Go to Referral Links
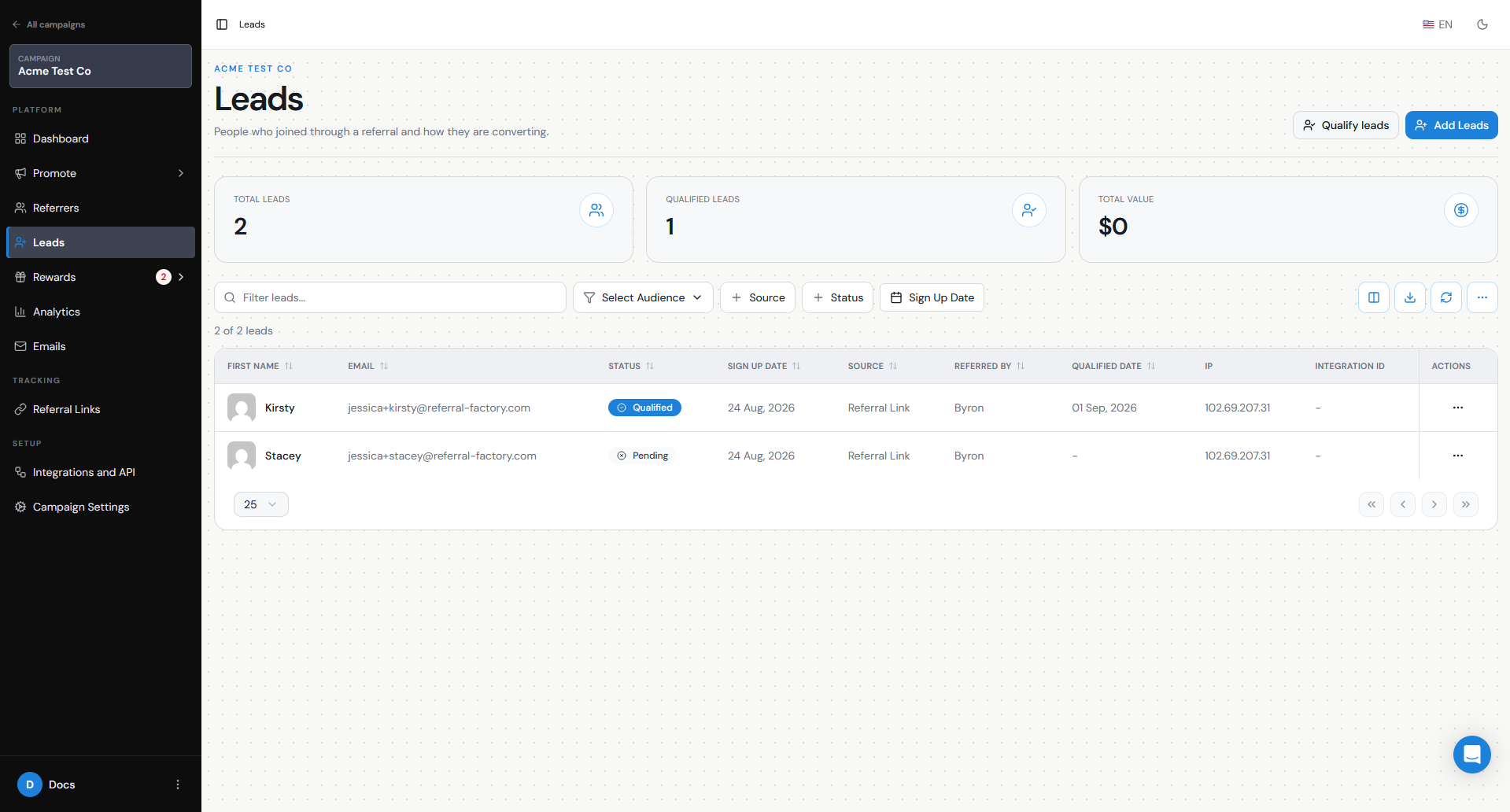Viewport: 1510px width, 812px height. 101,409
